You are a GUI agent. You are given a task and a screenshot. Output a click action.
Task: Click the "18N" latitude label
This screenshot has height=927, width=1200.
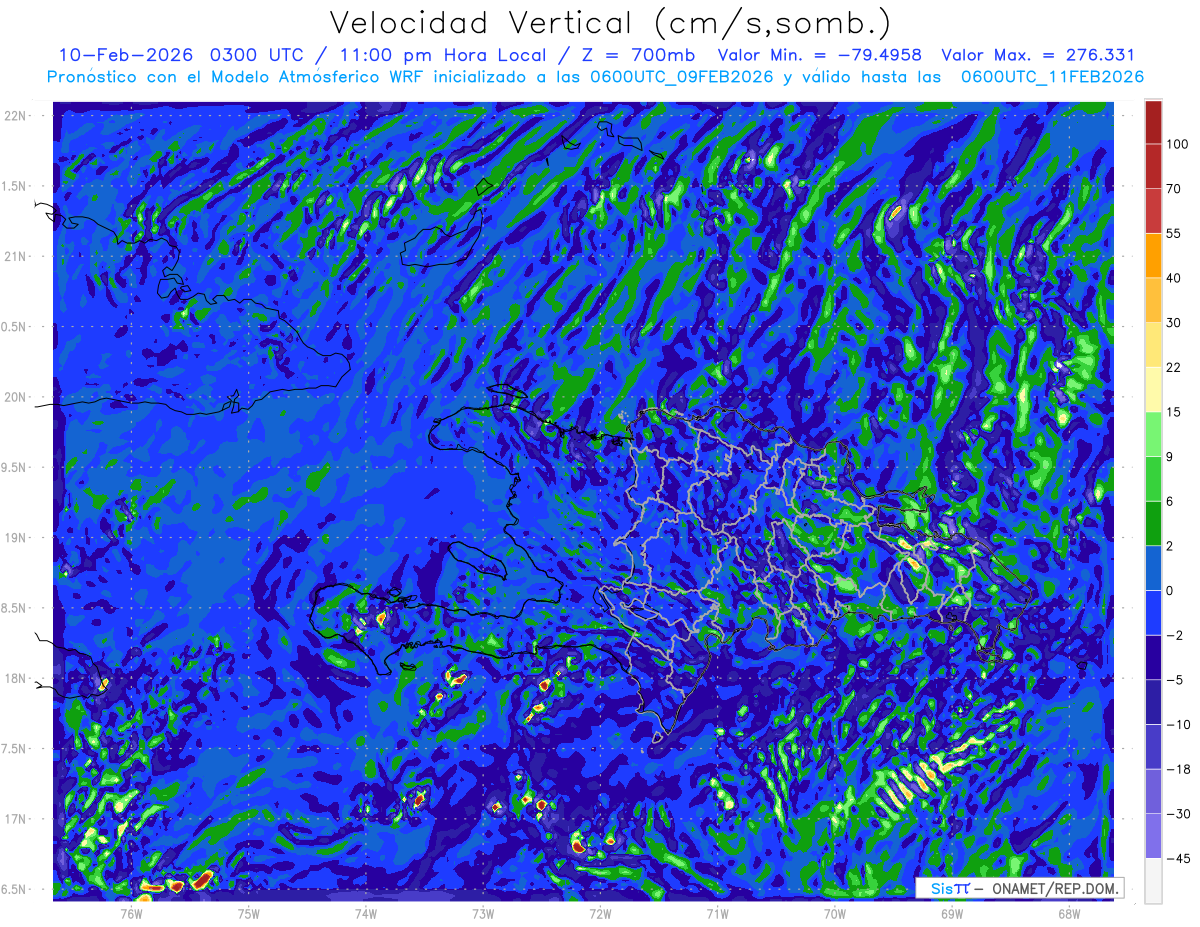[16, 679]
